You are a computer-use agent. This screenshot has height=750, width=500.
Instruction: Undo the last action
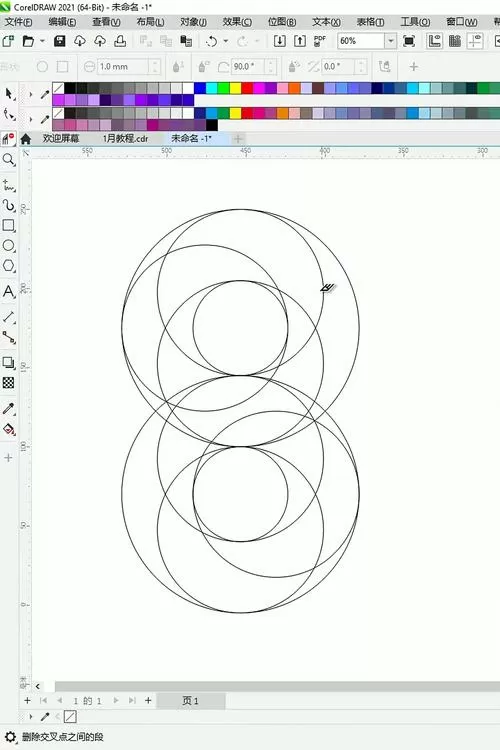pyautogui.click(x=211, y=41)
